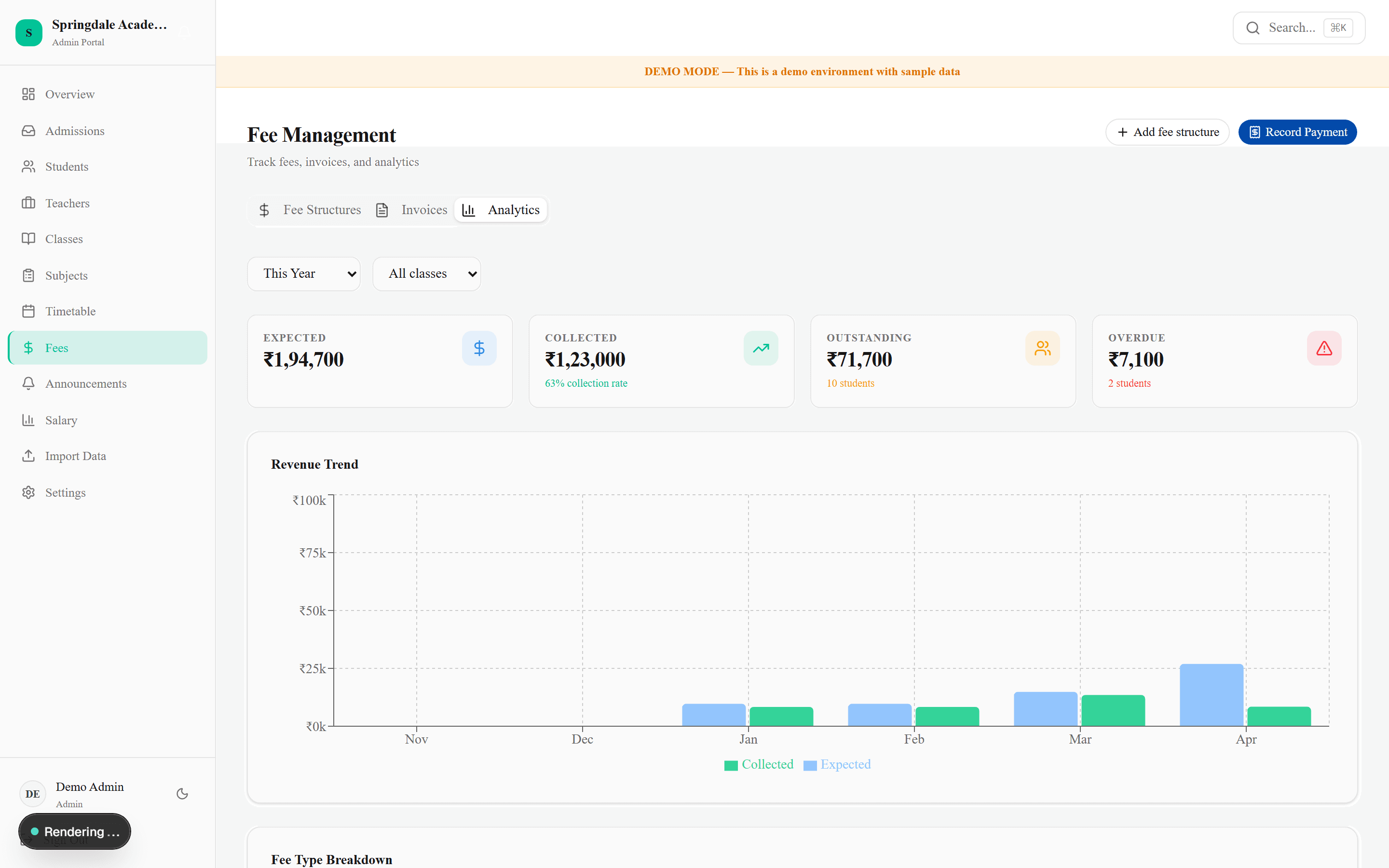This screenshot has height=868, width=1389.
Task: Click the trending-up icon on Collected card
Action: pos(761,348)
